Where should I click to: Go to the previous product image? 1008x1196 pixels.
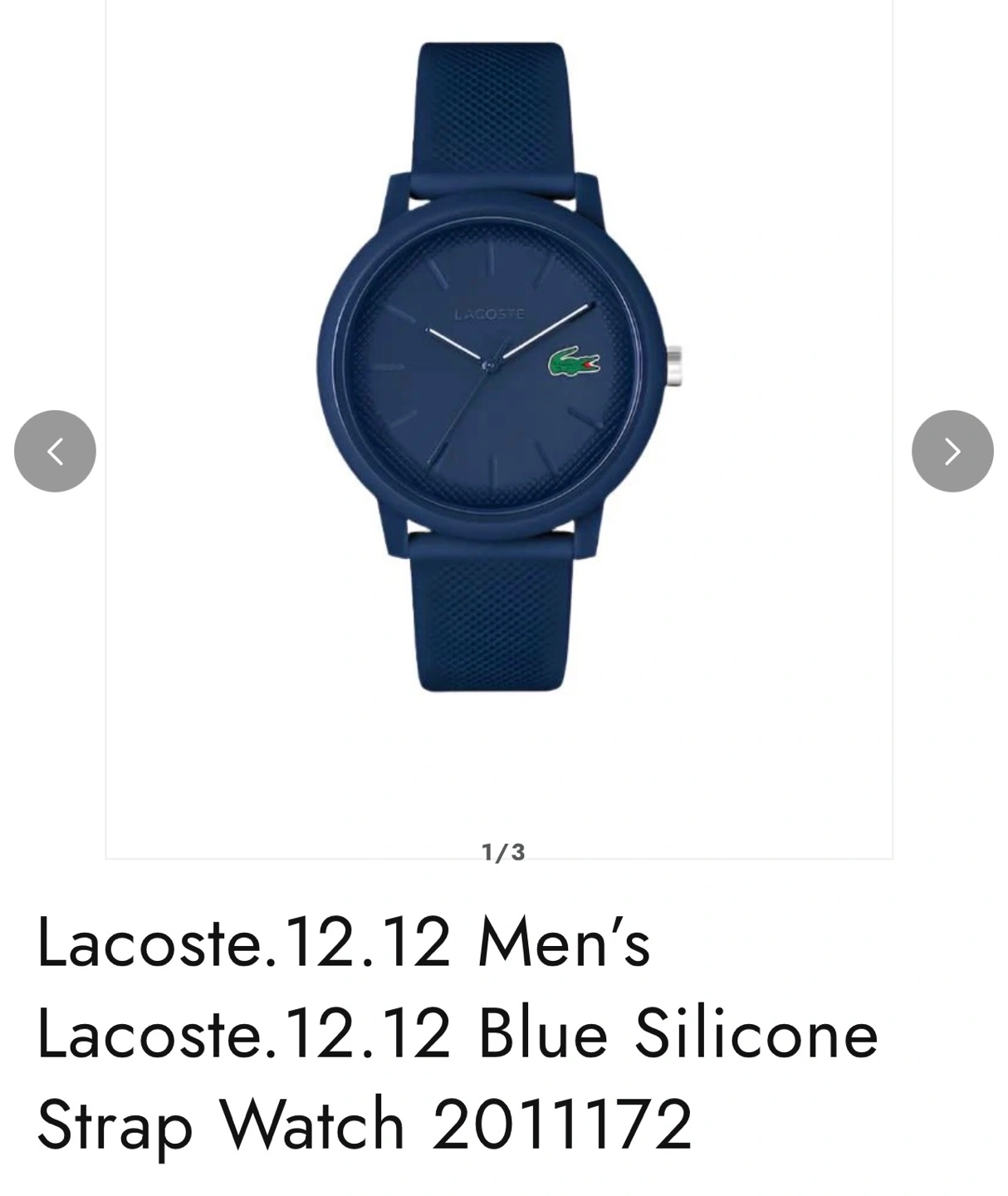click(55, 451)
